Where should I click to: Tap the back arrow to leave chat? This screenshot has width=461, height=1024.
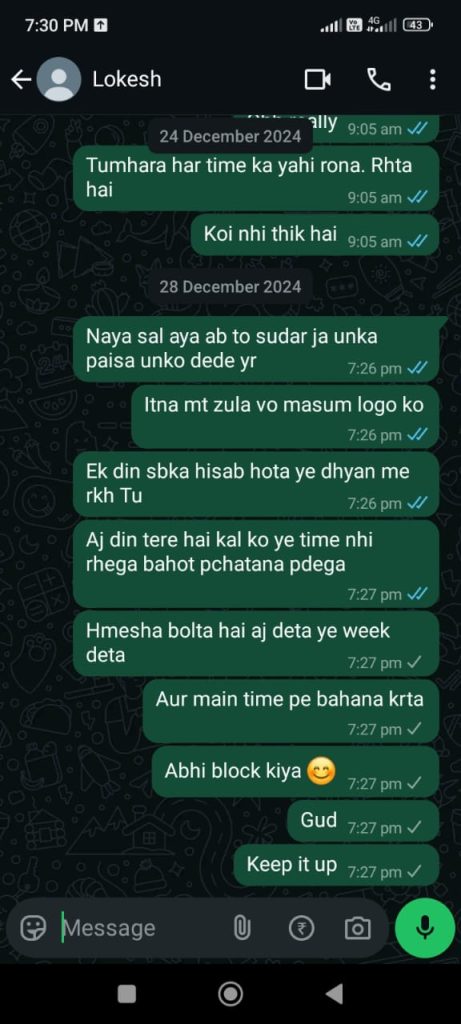[x=21, y=80]
